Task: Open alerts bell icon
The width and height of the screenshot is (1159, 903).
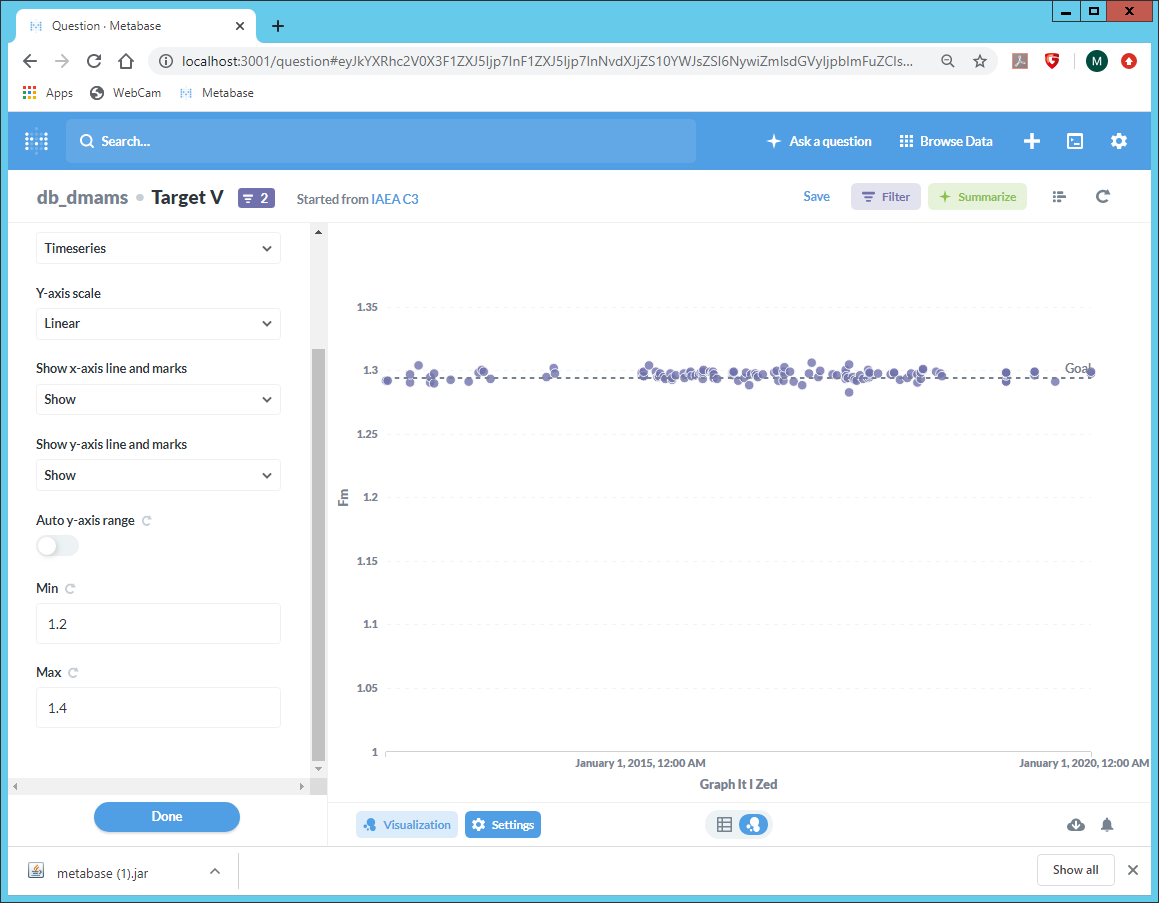Action: pyautogui.click(x=1107, y=825)
